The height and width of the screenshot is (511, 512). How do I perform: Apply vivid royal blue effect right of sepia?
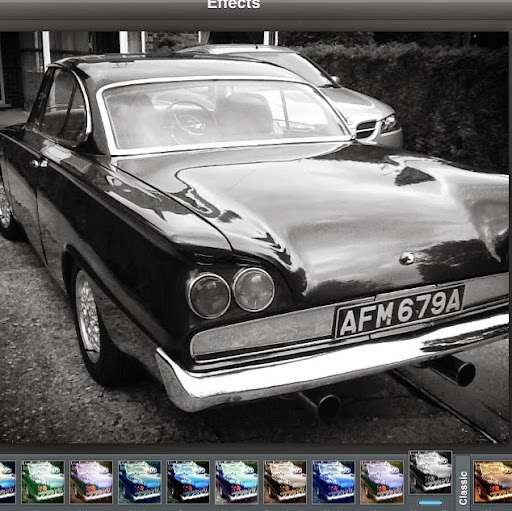(333, 482)
